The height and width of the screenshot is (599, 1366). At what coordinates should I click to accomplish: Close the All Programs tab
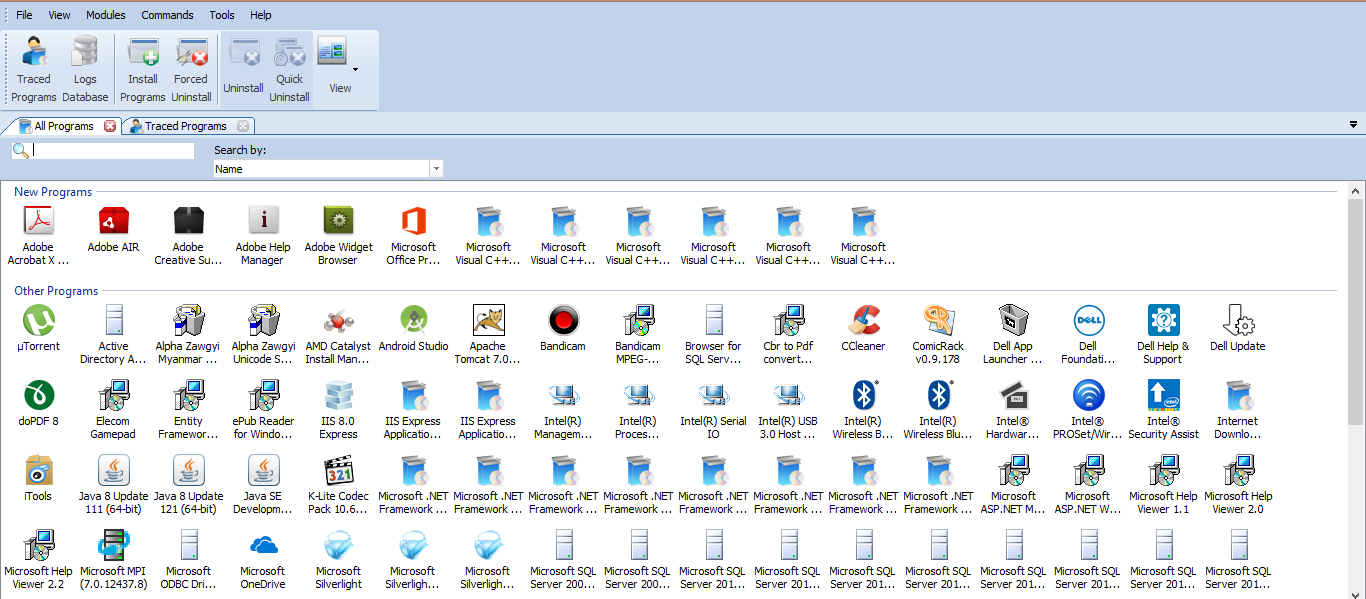pyautogui.click(x=110, y=126)
